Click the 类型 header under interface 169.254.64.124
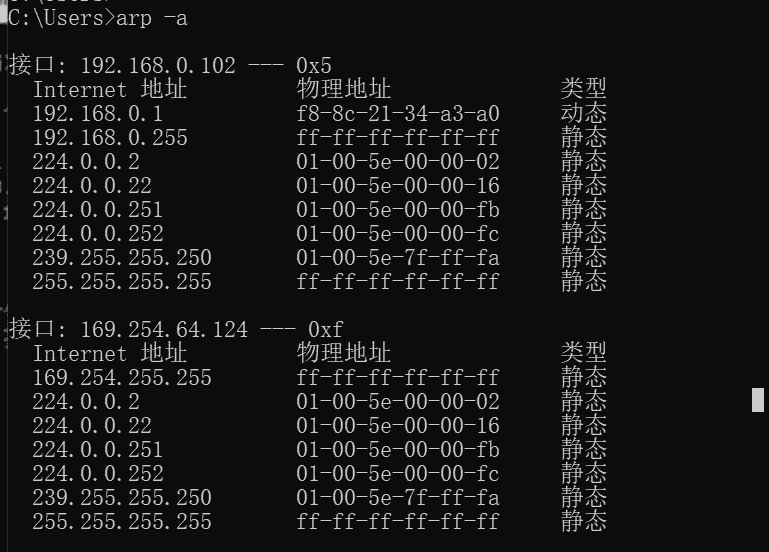The height and width of the screenshot is (552, 769). tap(583, 353)
